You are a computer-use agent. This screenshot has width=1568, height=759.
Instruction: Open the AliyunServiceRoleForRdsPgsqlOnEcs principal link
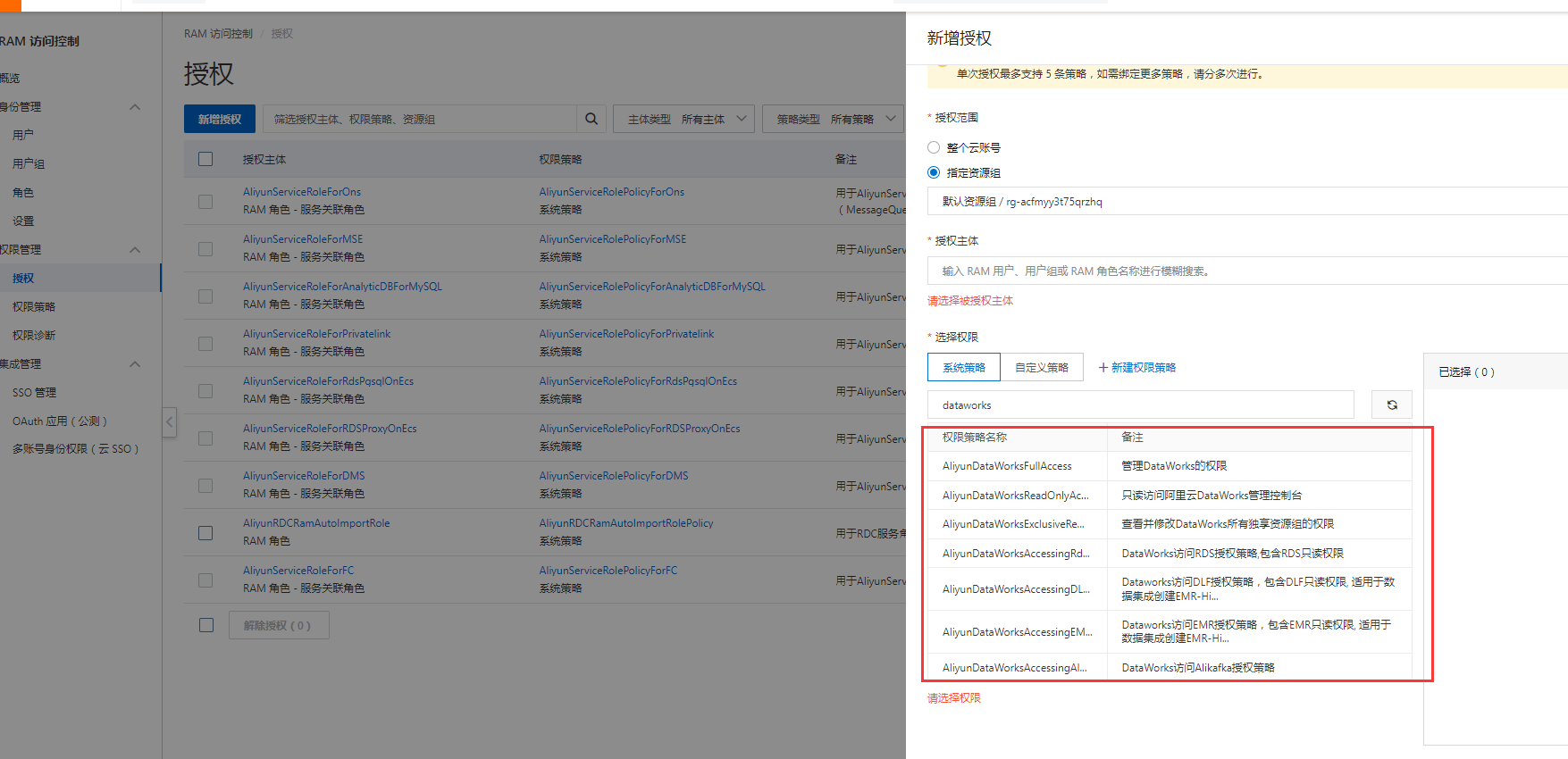328,381
